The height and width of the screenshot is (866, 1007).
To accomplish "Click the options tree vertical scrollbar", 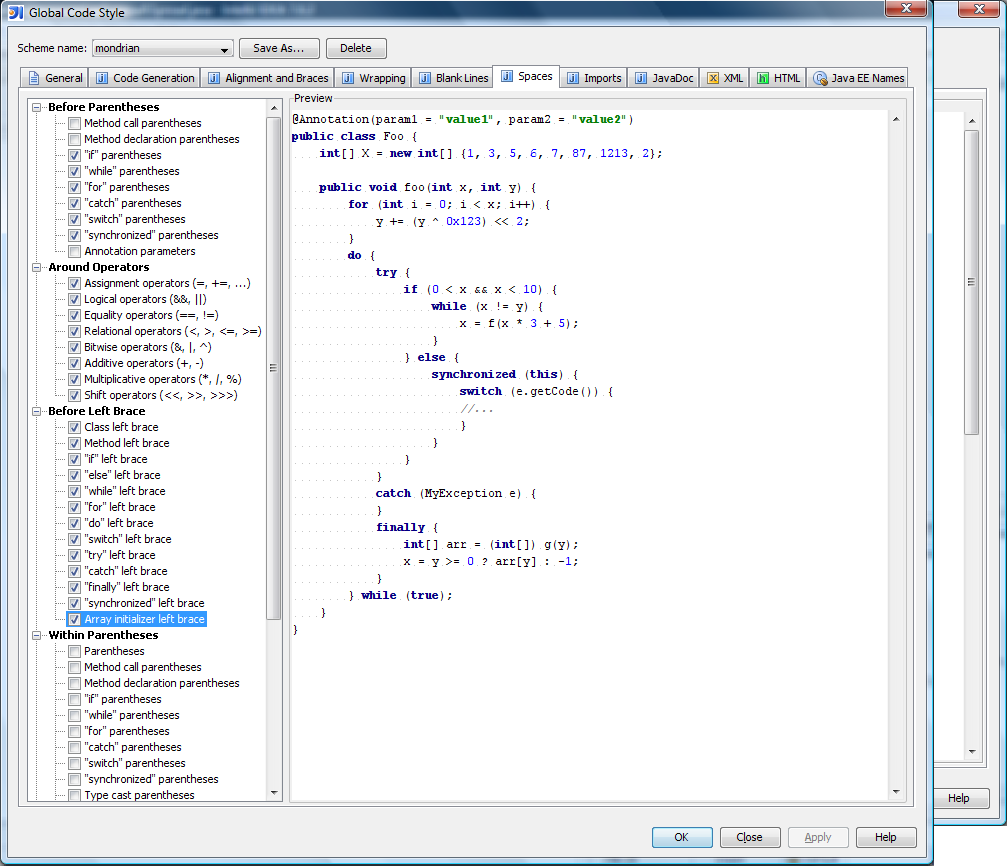I will 274,367.
